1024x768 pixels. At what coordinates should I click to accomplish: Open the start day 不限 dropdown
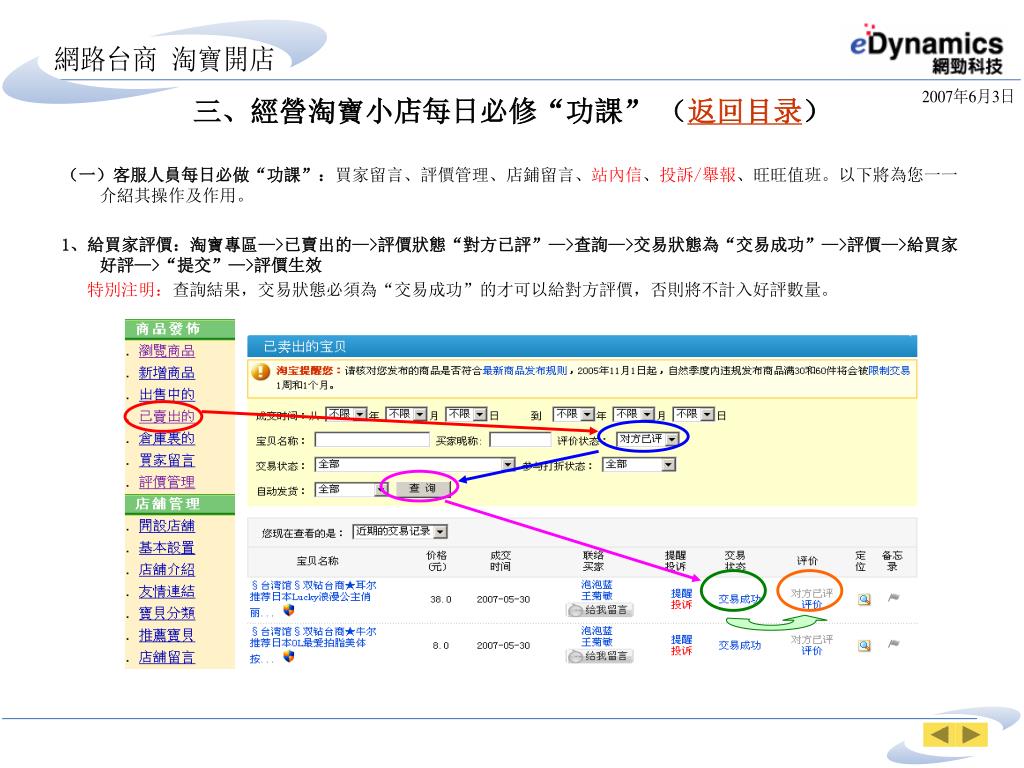tap(466, 414)
